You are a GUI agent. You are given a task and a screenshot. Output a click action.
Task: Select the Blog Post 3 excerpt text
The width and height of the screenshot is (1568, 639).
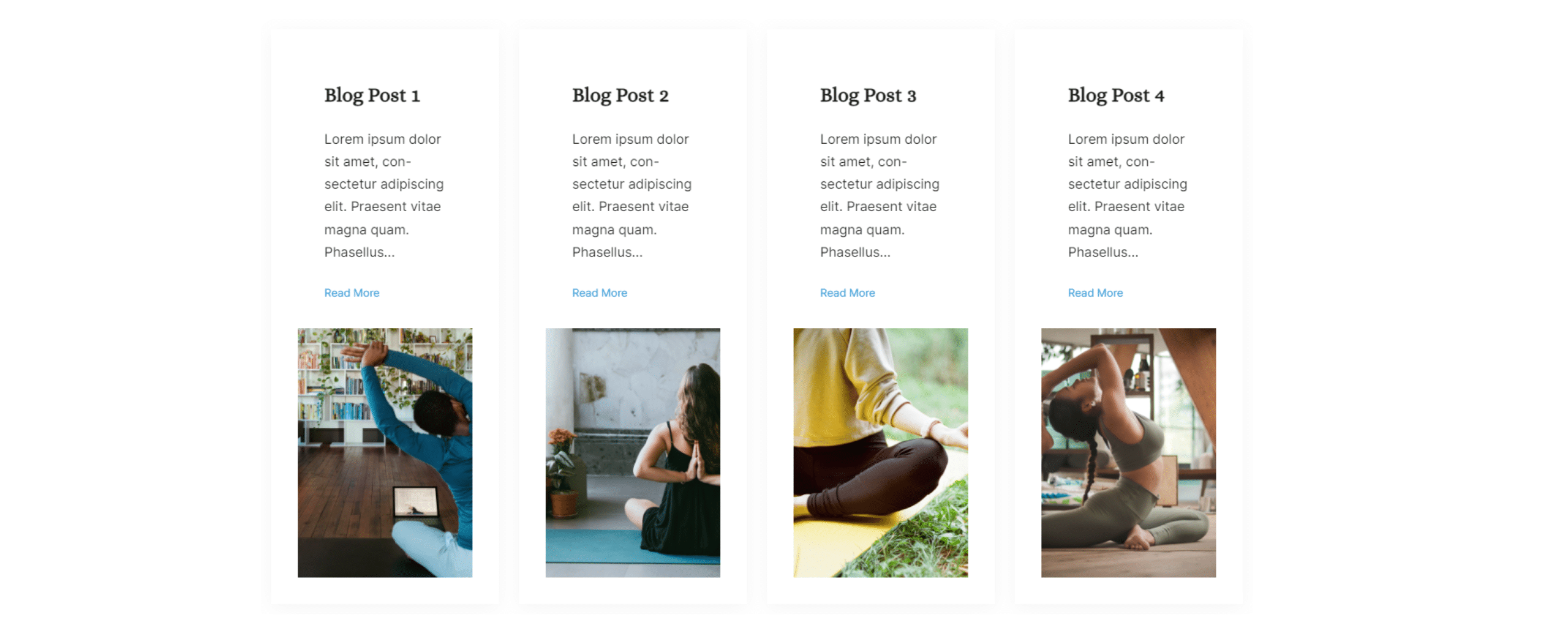880,195
